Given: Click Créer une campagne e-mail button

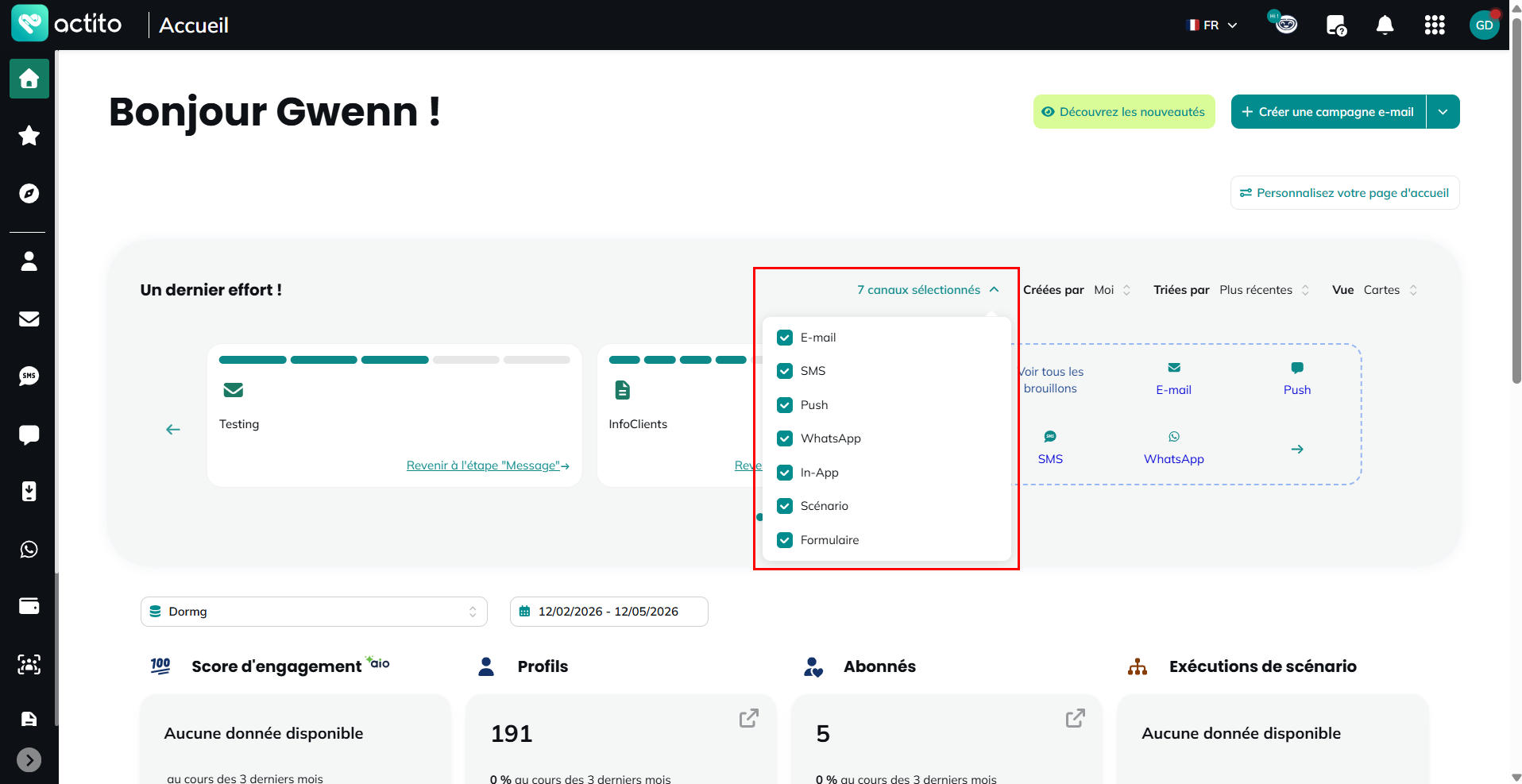Looking at the screenshot, I should tap(1328, 112).
